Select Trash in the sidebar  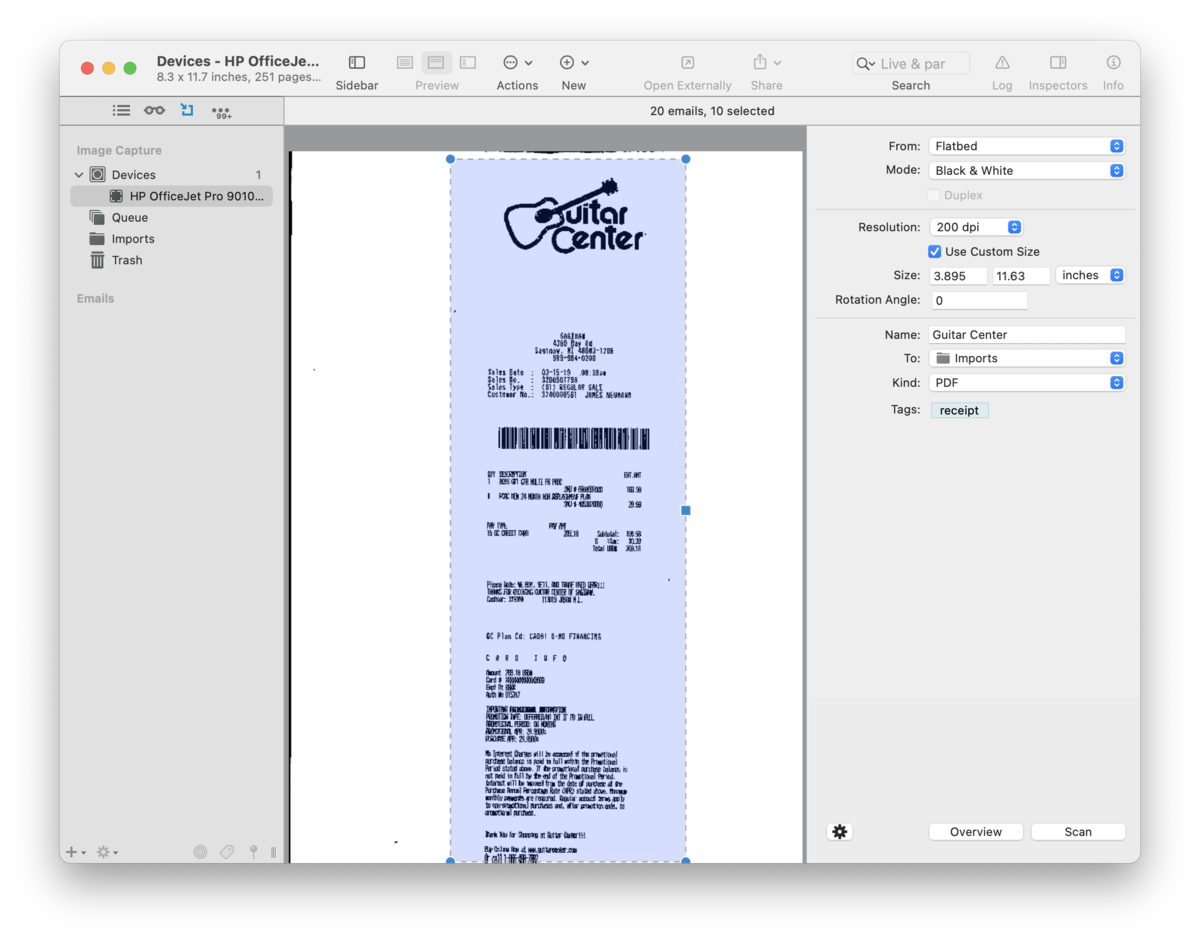[171, 260]
